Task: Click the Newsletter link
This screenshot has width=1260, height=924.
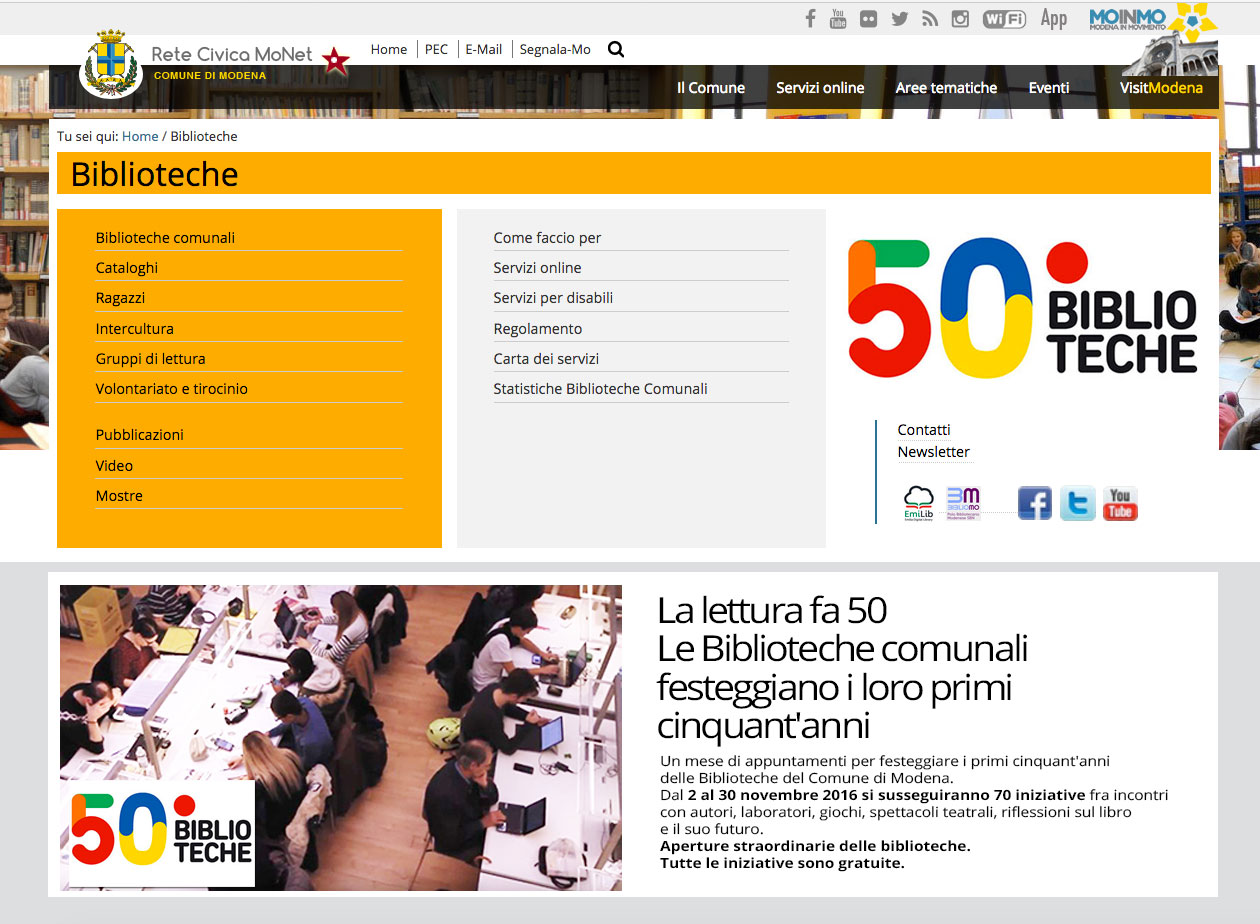Action: [x=932, y=451]
